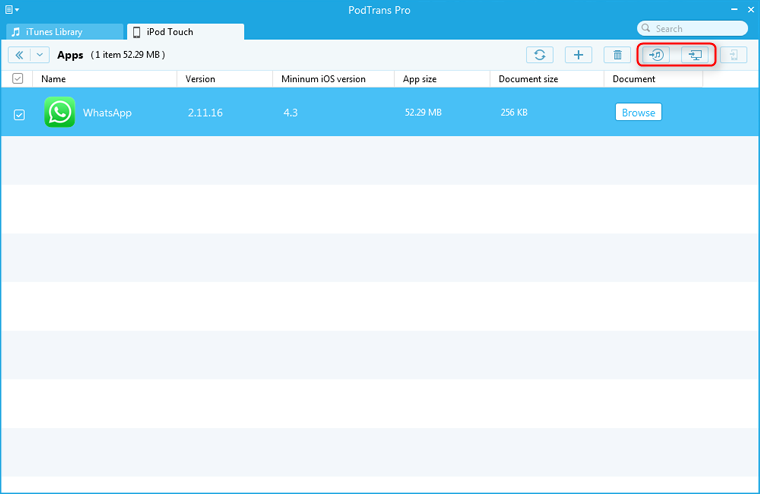Switch to the iTunes Library tab

[62, 32]
